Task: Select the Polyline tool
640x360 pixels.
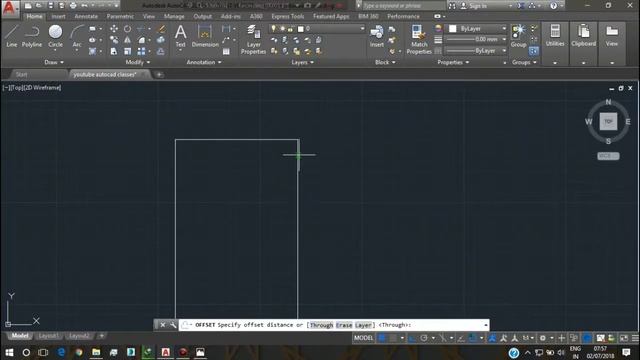Action: (x=31, y=36)
